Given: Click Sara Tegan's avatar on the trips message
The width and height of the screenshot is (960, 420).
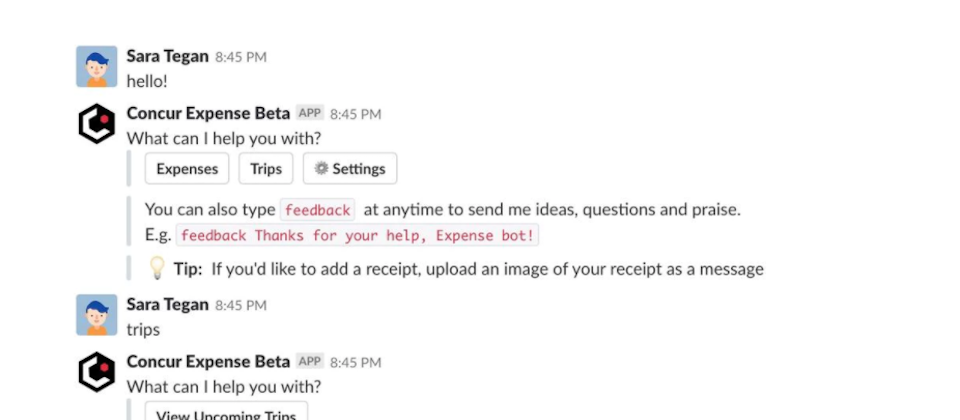Looking at the screenshot, I should [97, 315].
